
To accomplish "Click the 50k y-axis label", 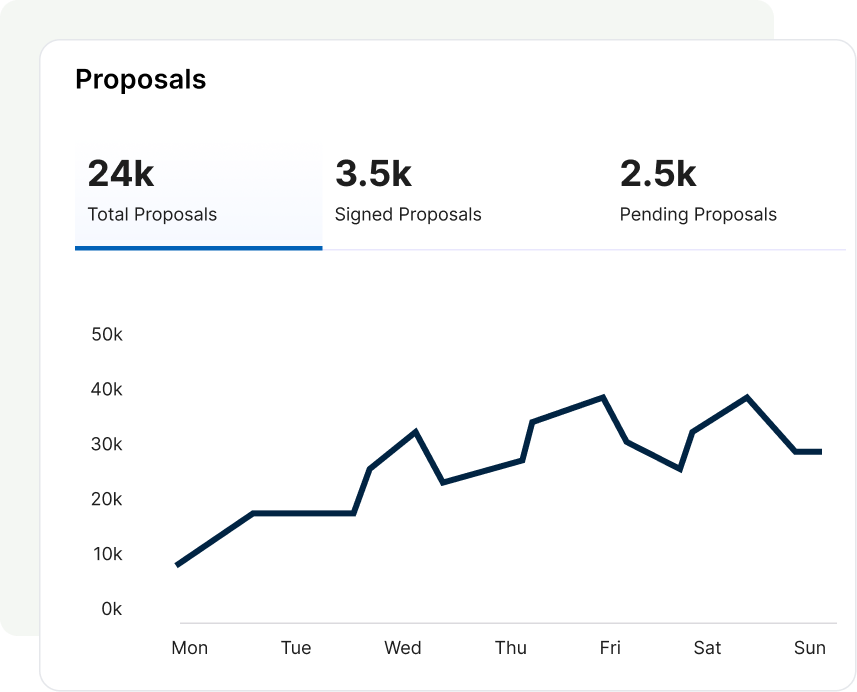I will pyautogui.click(x=106, y=334).
